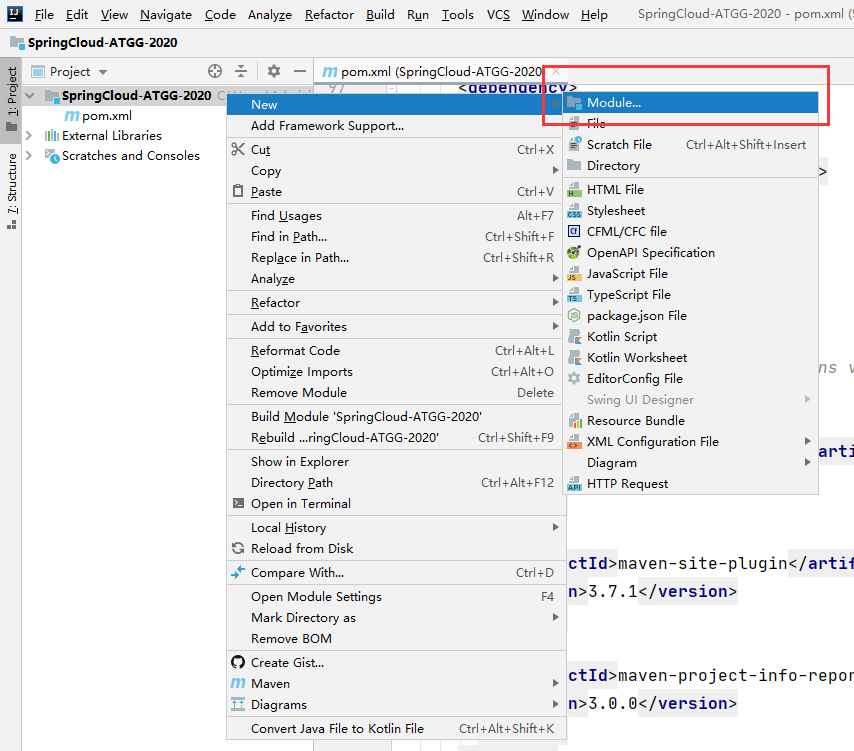Expand the Copy submenu arrow

point(556,170)
